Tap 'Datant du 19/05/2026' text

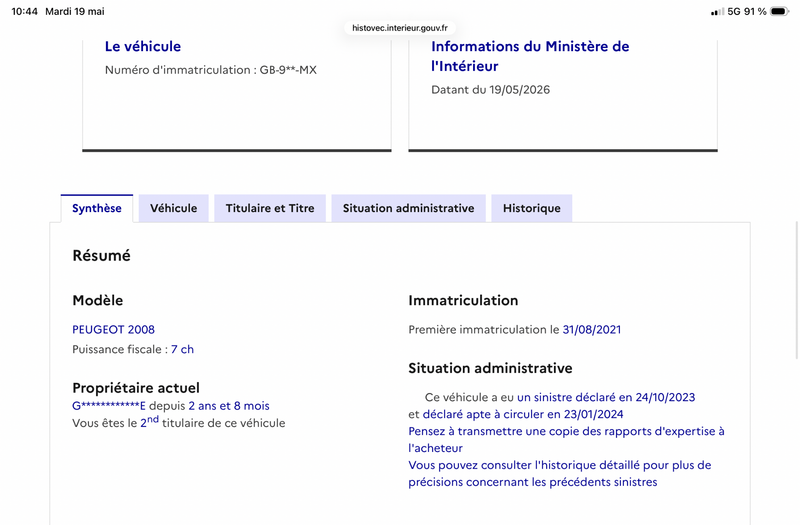(x=490, y=90)
